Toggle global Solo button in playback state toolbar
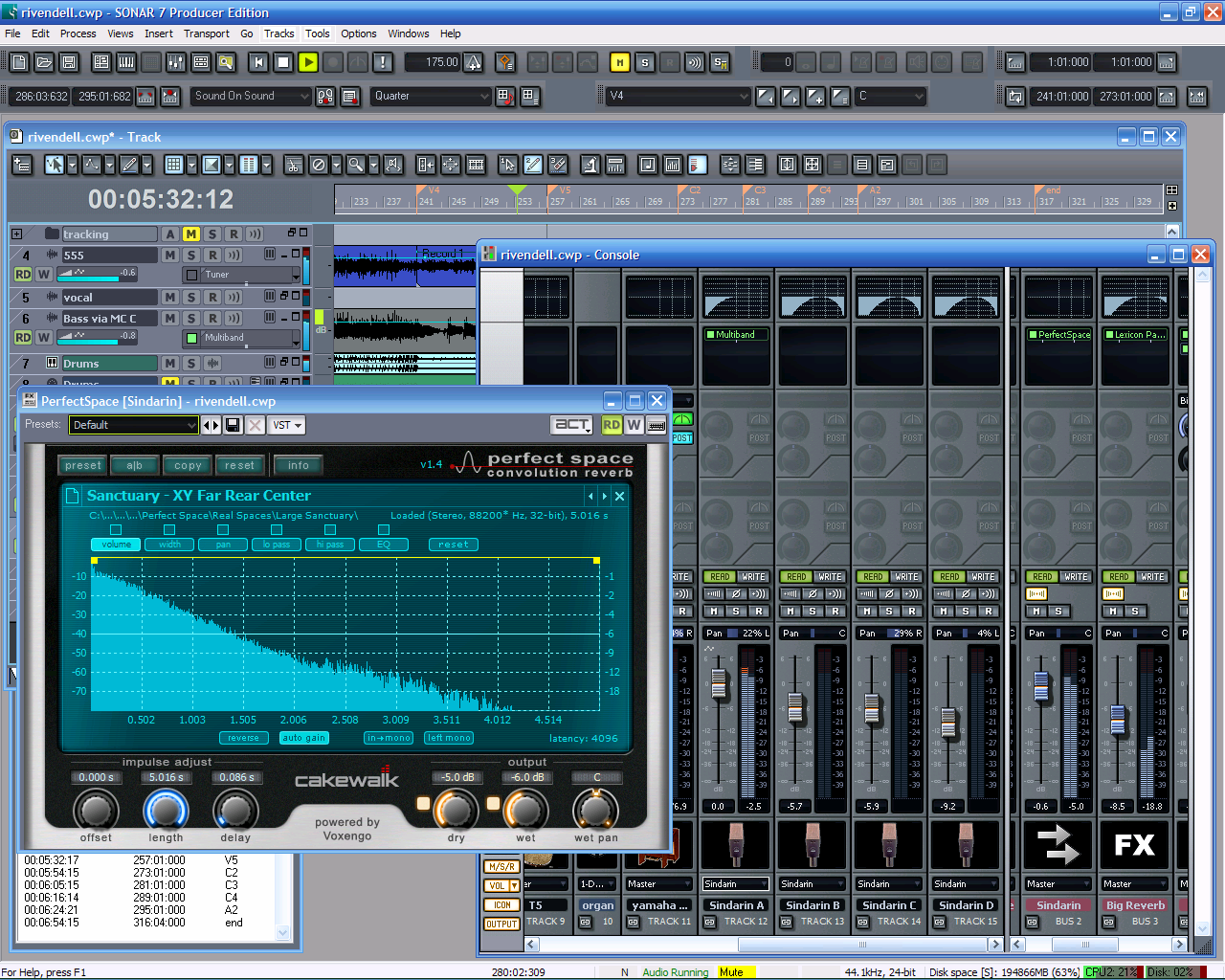1225x980 pixels. click(x=645, y=62)
